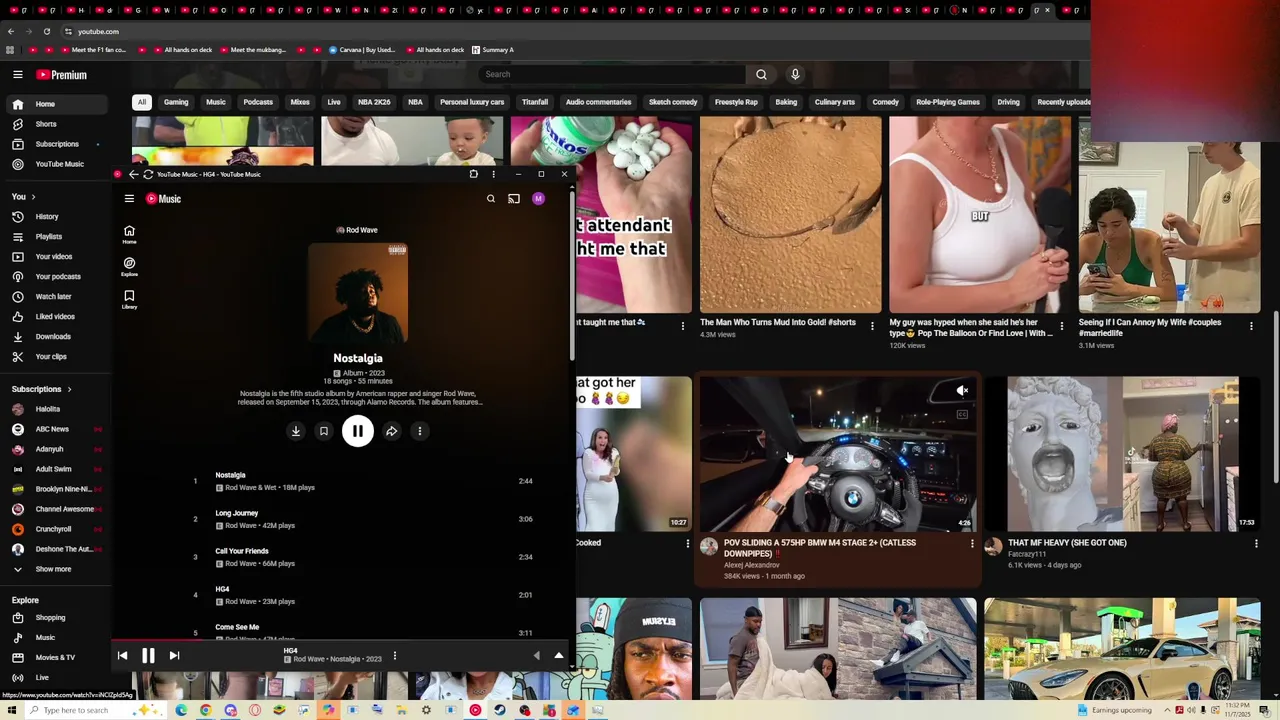
Task: Open Alexej Alexandrov channel link
Action: coord(752,565)
